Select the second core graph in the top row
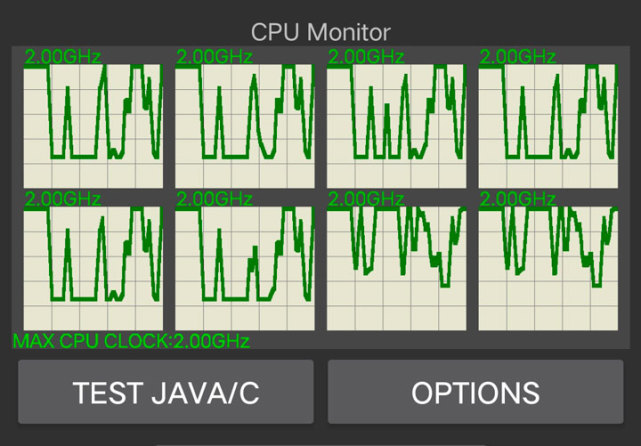Screen dimensions: 641x446 [245, 124]
